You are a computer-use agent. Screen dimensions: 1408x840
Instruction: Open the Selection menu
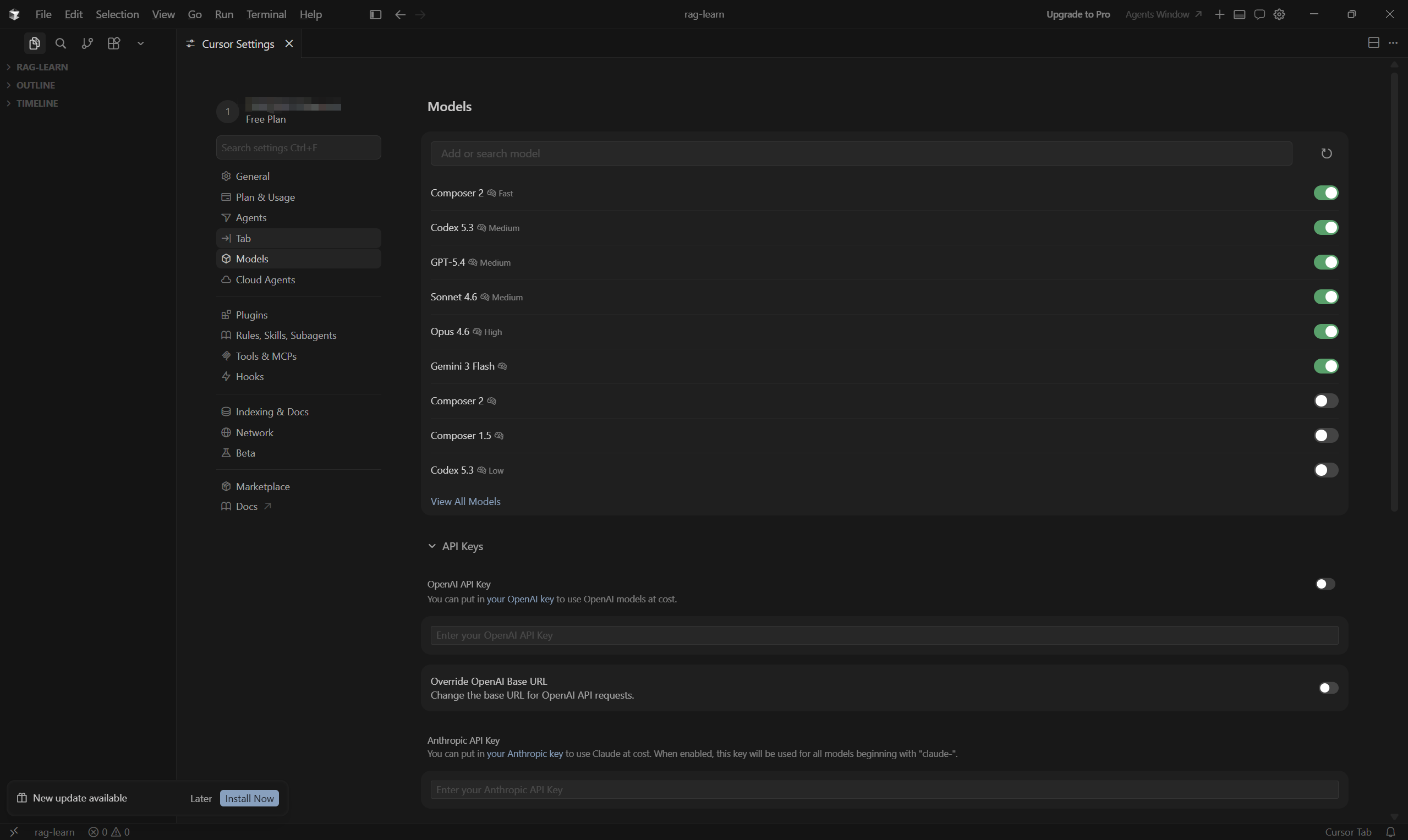click(x=117, y=15)
